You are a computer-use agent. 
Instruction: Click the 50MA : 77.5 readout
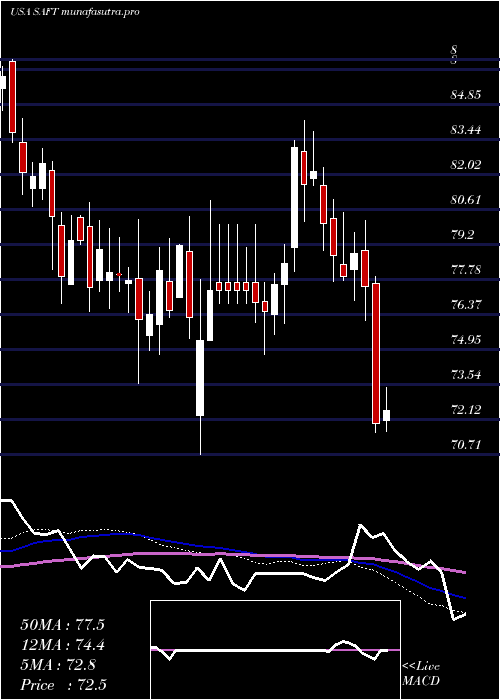pyautogui.click(x=62, y=625)
